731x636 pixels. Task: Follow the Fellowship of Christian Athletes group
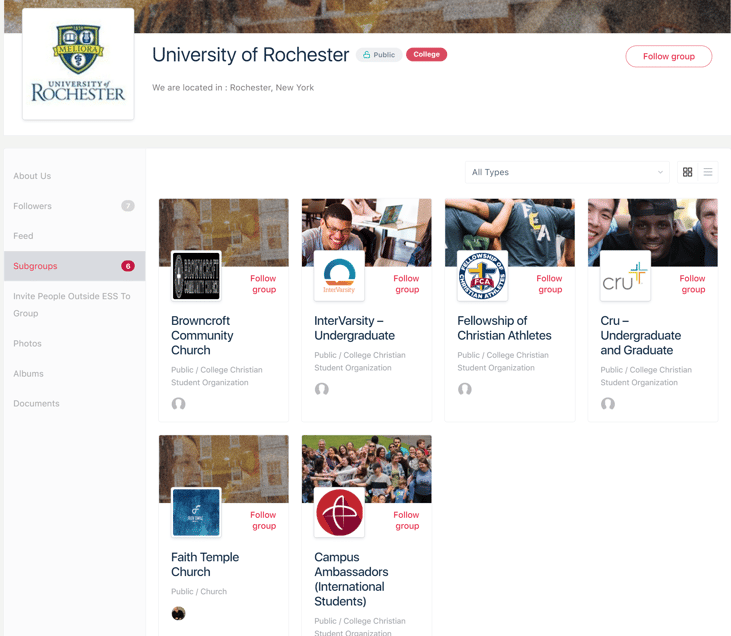click(550, 284)
